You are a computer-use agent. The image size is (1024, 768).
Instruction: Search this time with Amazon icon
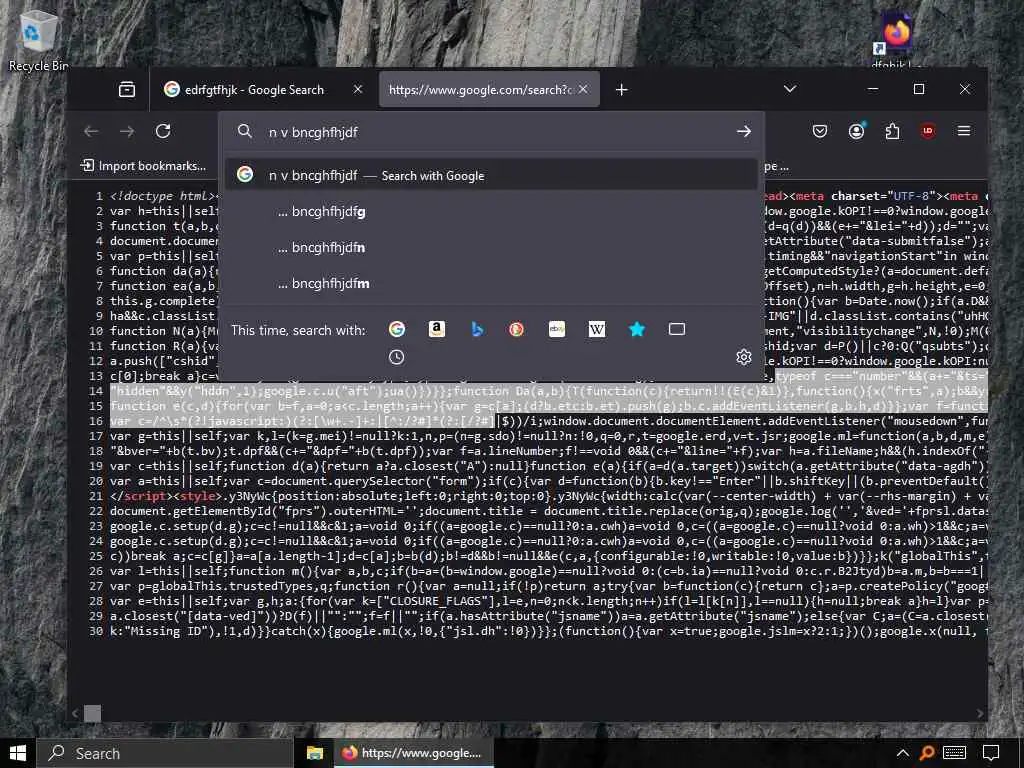click(x=437, y=329)
